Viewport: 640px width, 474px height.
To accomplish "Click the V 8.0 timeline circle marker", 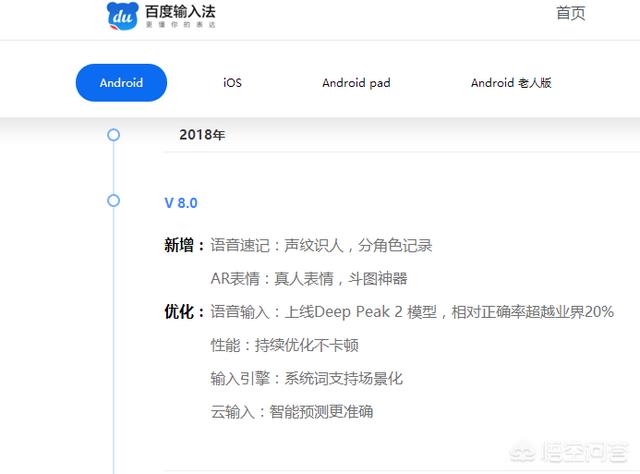I will [113, 200].
